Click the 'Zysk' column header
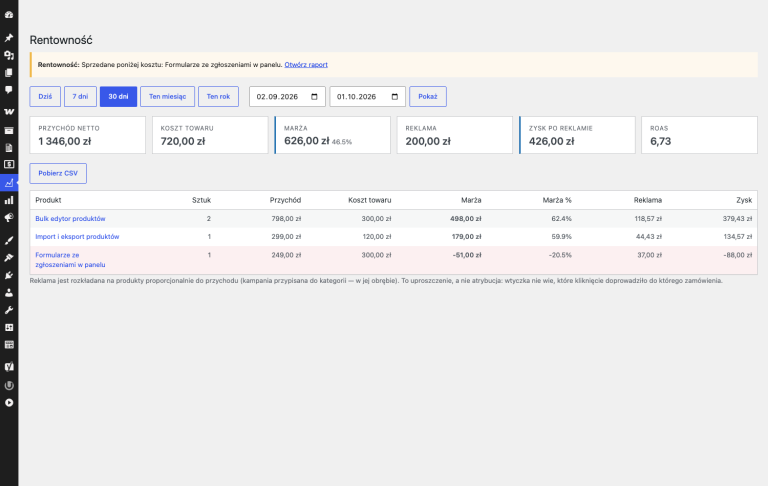The image size is (768, 486). 744,200
